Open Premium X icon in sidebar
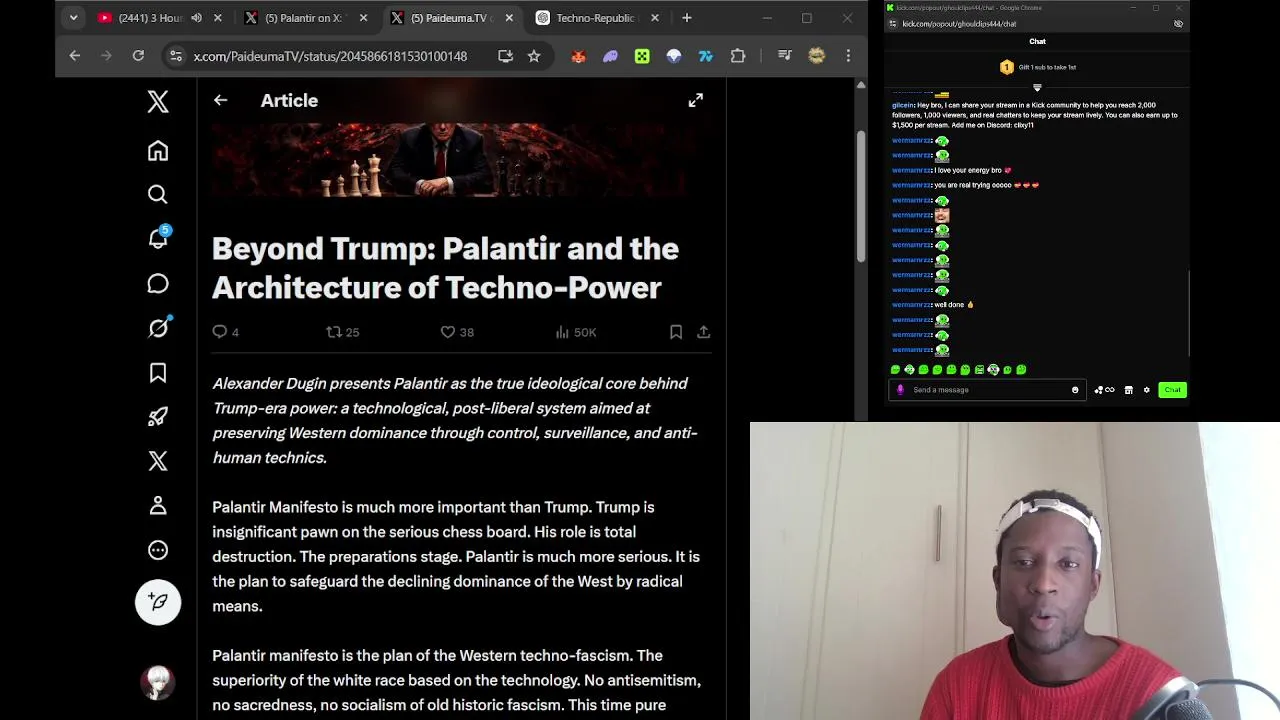Image resolution: width=1280 pixels, height=720 pixels. [158, 461]
